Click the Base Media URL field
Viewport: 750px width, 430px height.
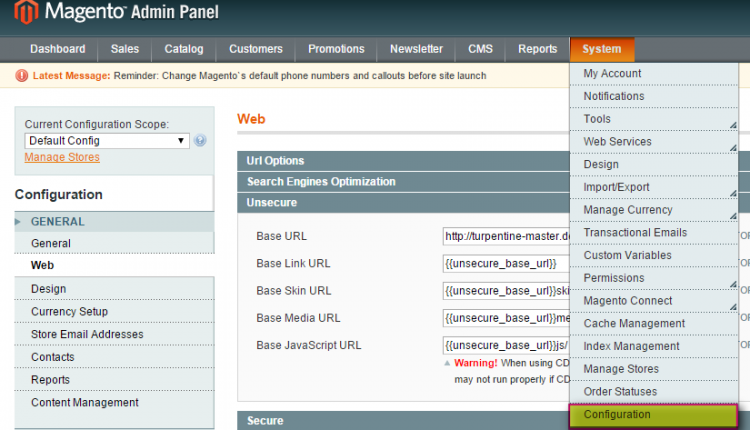tap(507, 318)
